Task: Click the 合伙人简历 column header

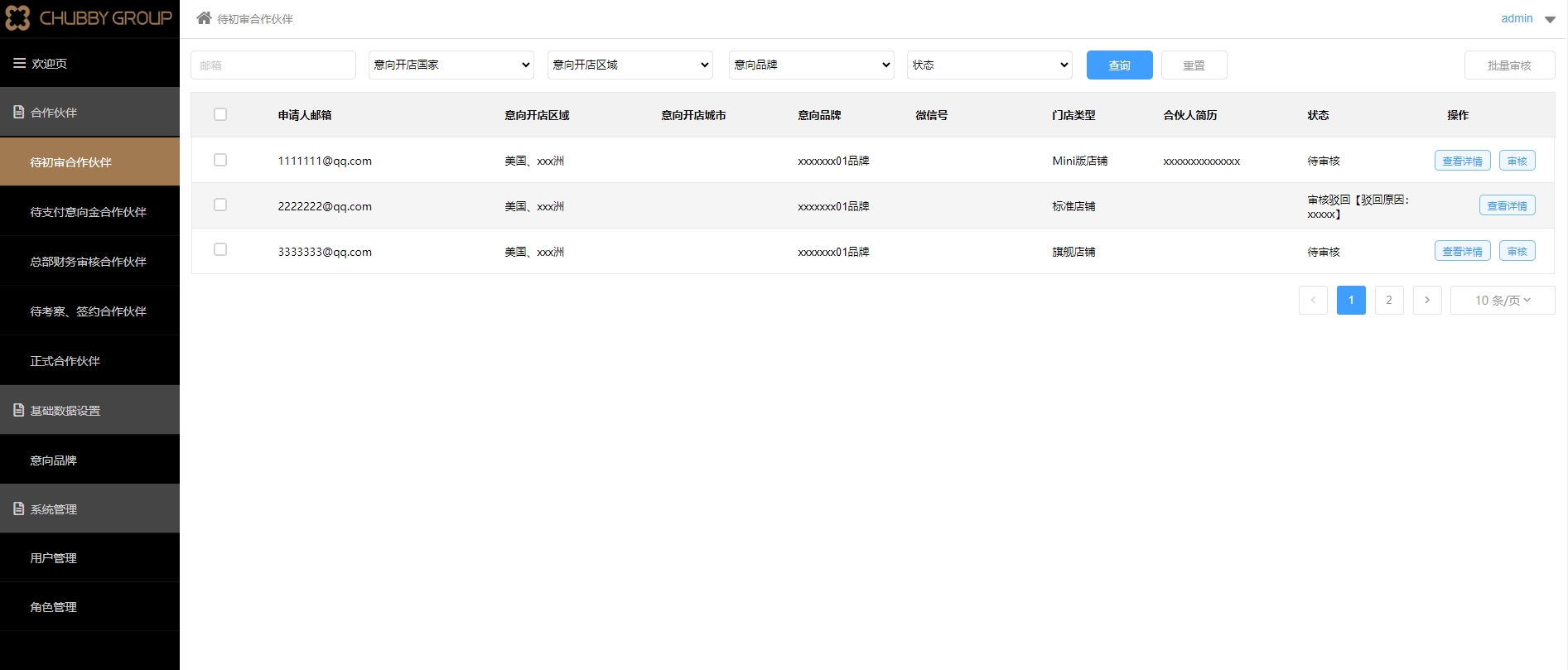Action: [1190, 115]
